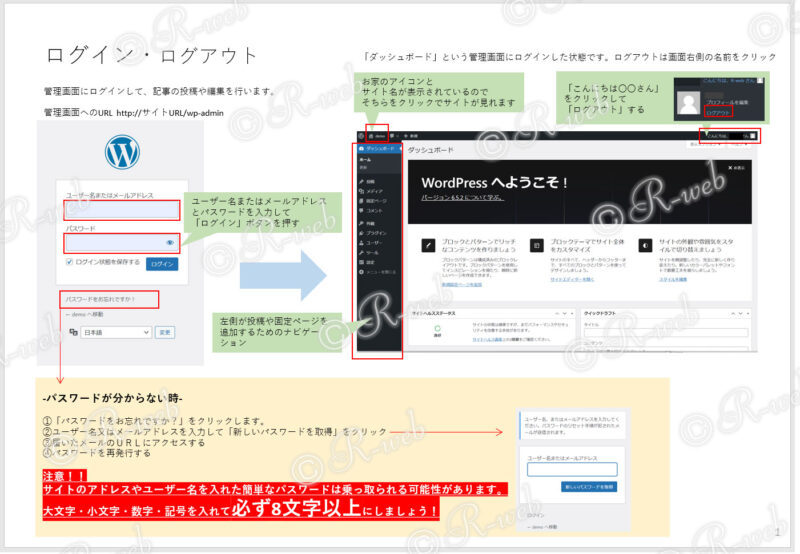The image size is (800, 554).
Task: Uncheck the ログイン状態を保存する checkbox
Action: 69,262
